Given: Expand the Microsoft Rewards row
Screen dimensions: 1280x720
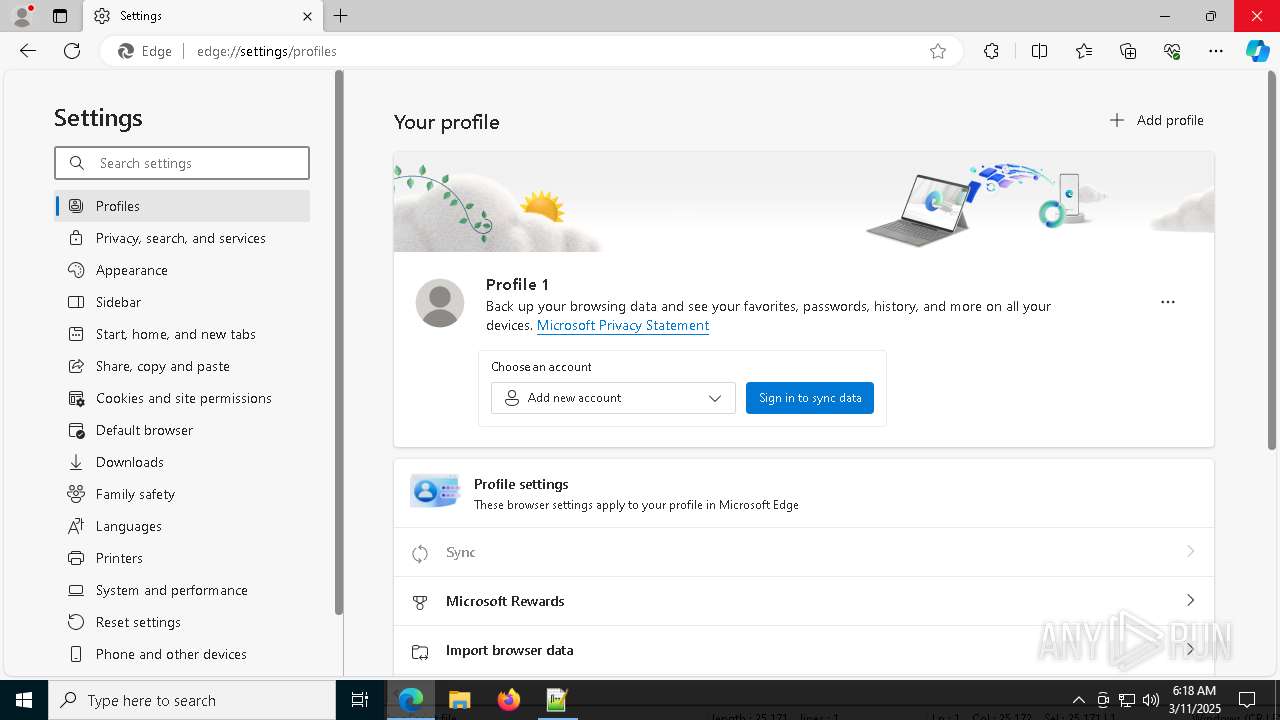Looking at the screenshot, I should click(804, 601).
